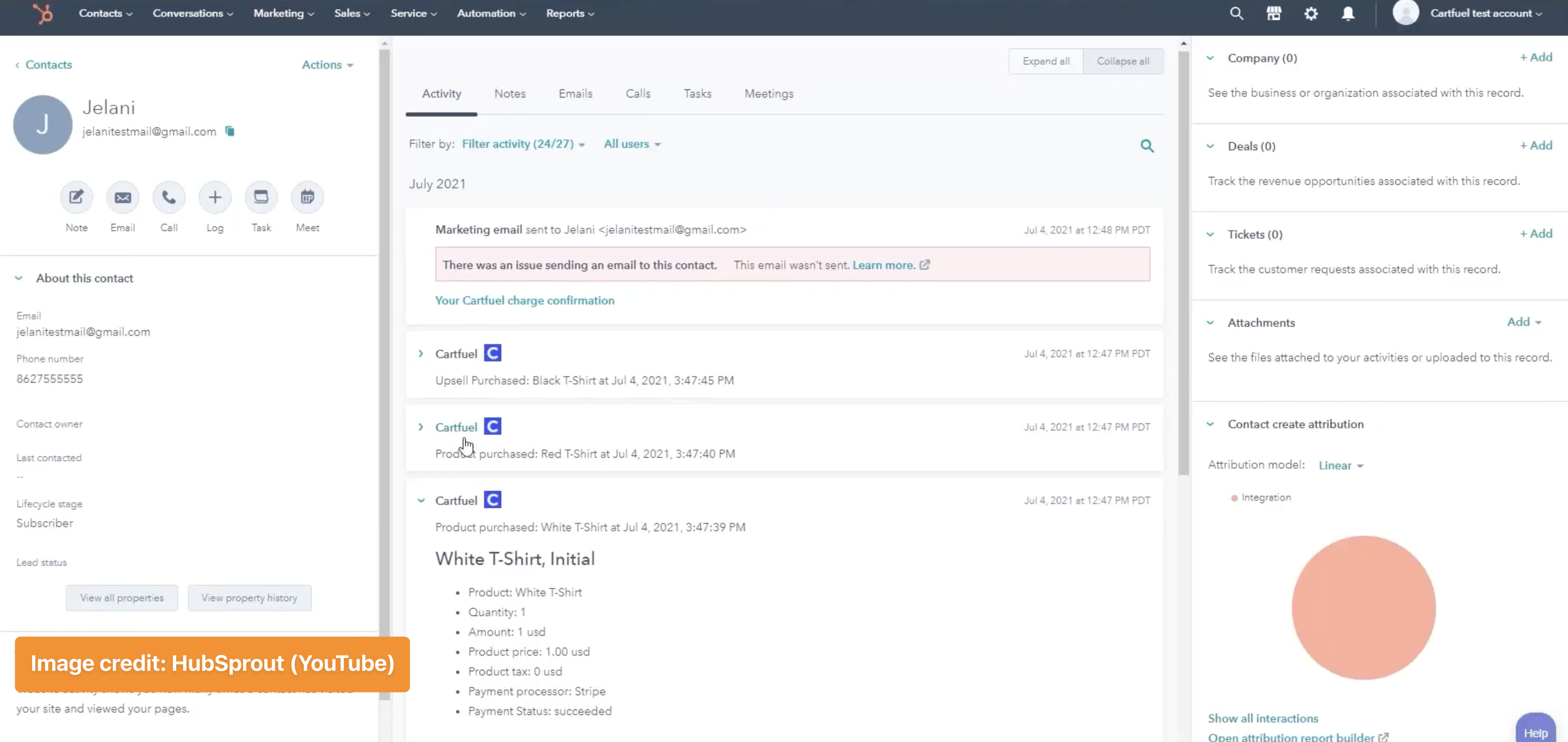The image size is (1568, 742).
Task: Add a Ticket association
Action: coord(1536,234)
